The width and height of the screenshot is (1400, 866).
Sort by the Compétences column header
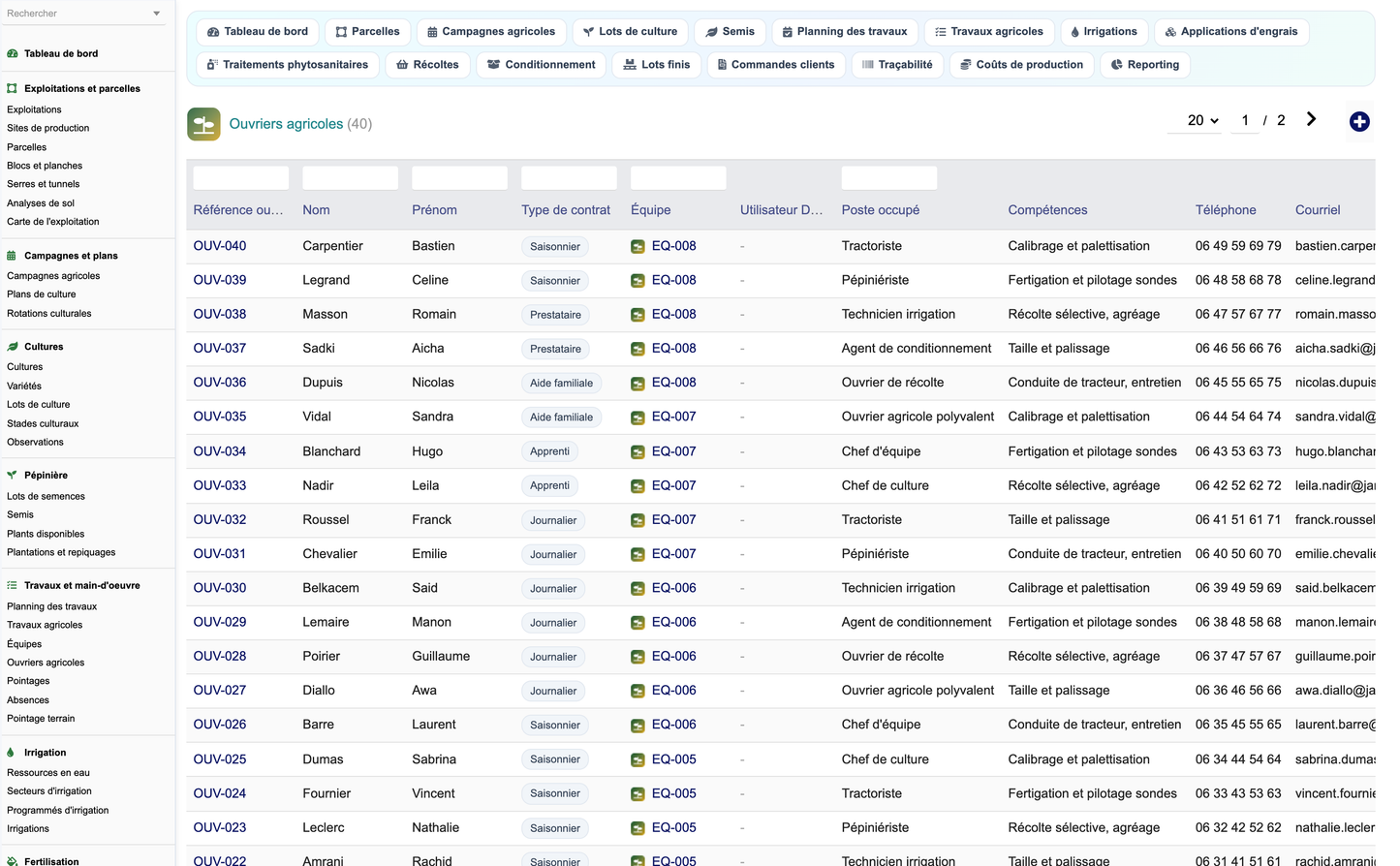[x=1047, y=210]
